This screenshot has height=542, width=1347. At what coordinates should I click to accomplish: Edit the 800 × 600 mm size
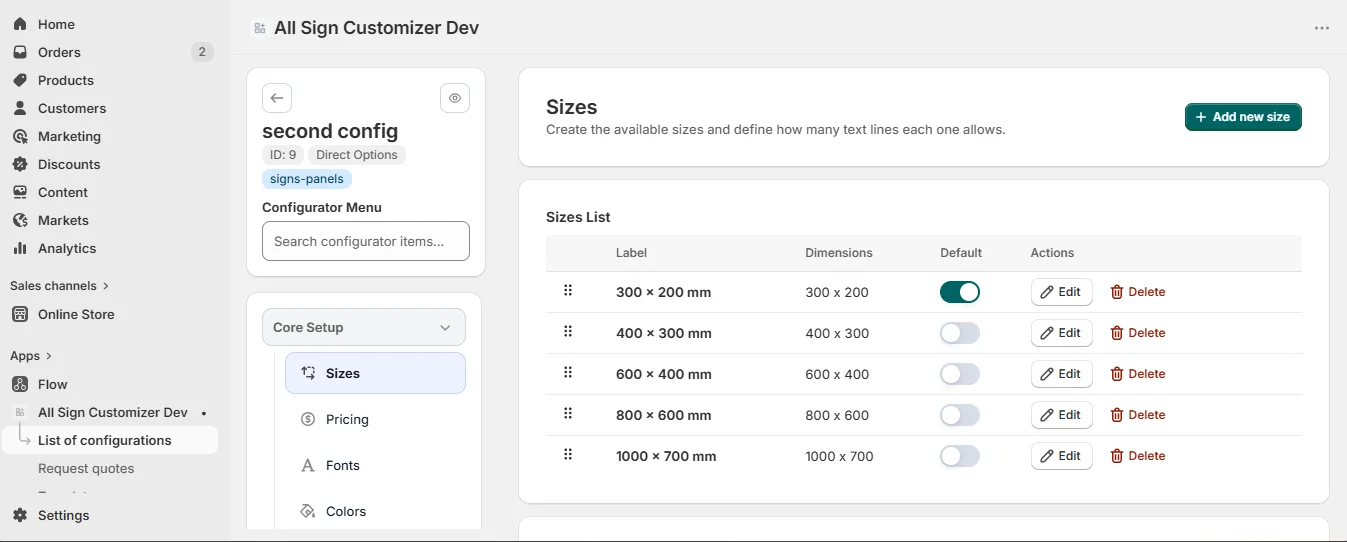1061,415
